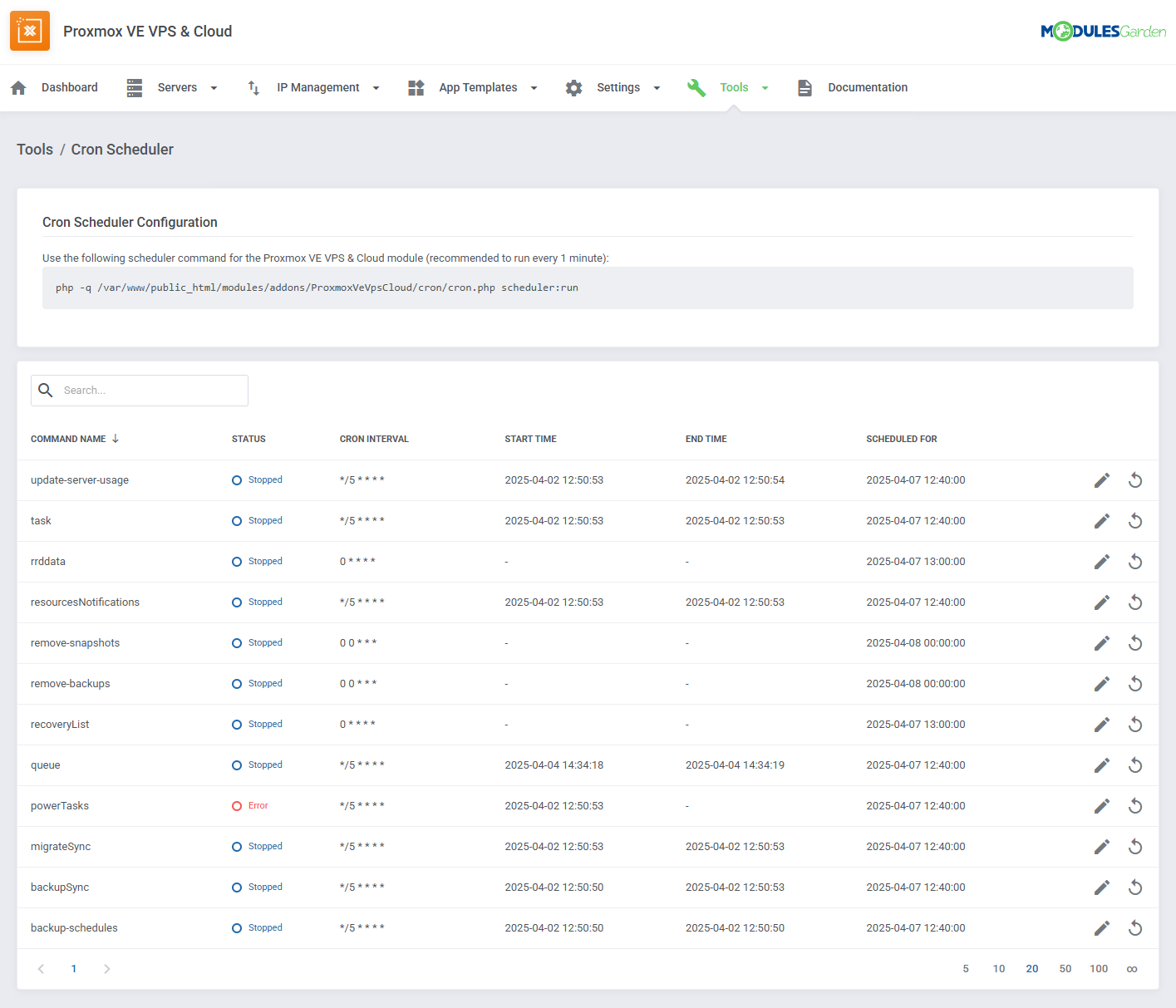Screen dimensions: 1176x1008
Task: Click the Servers list icon
Action: 135,87
